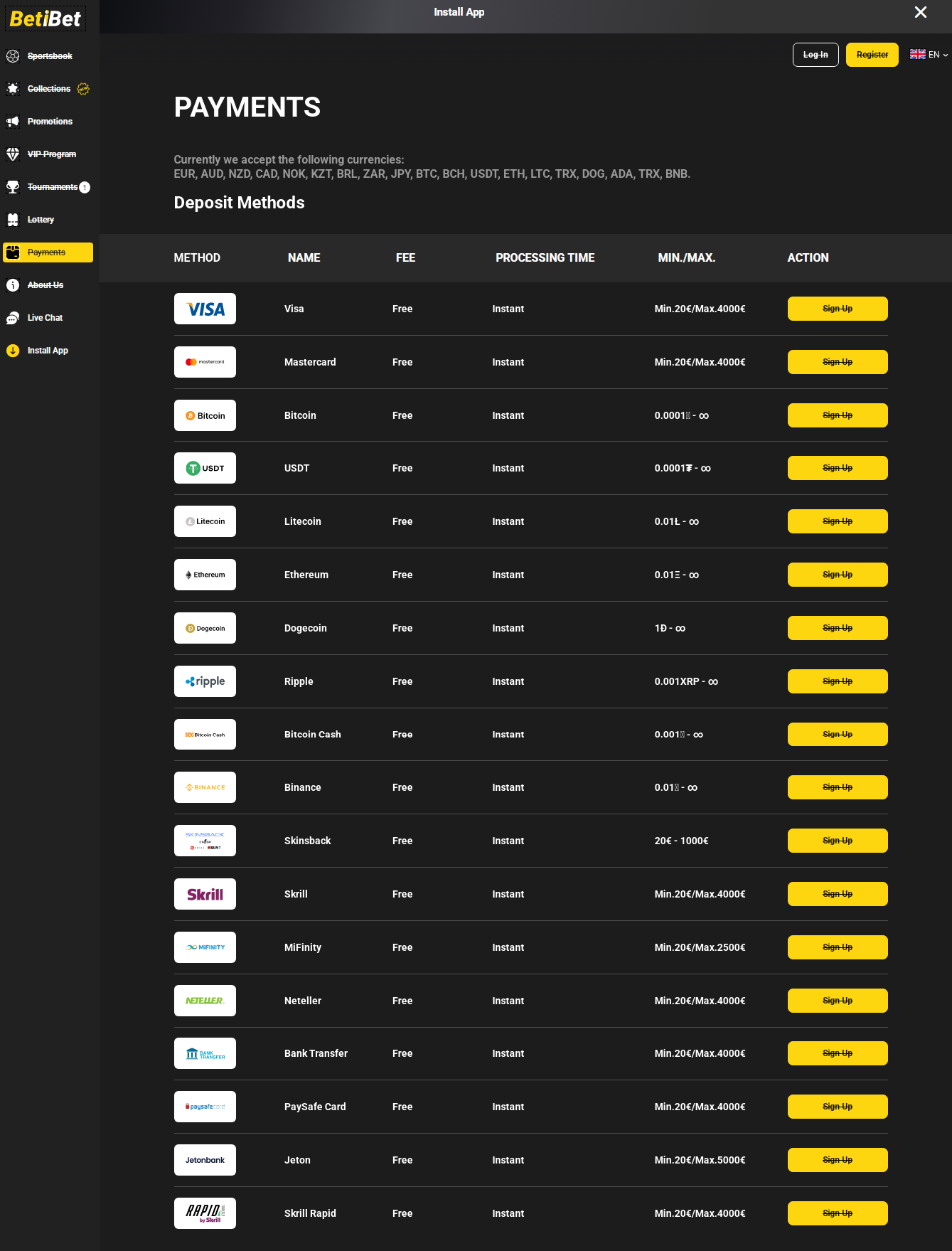Click the Collections star icon

click(13, 89)
